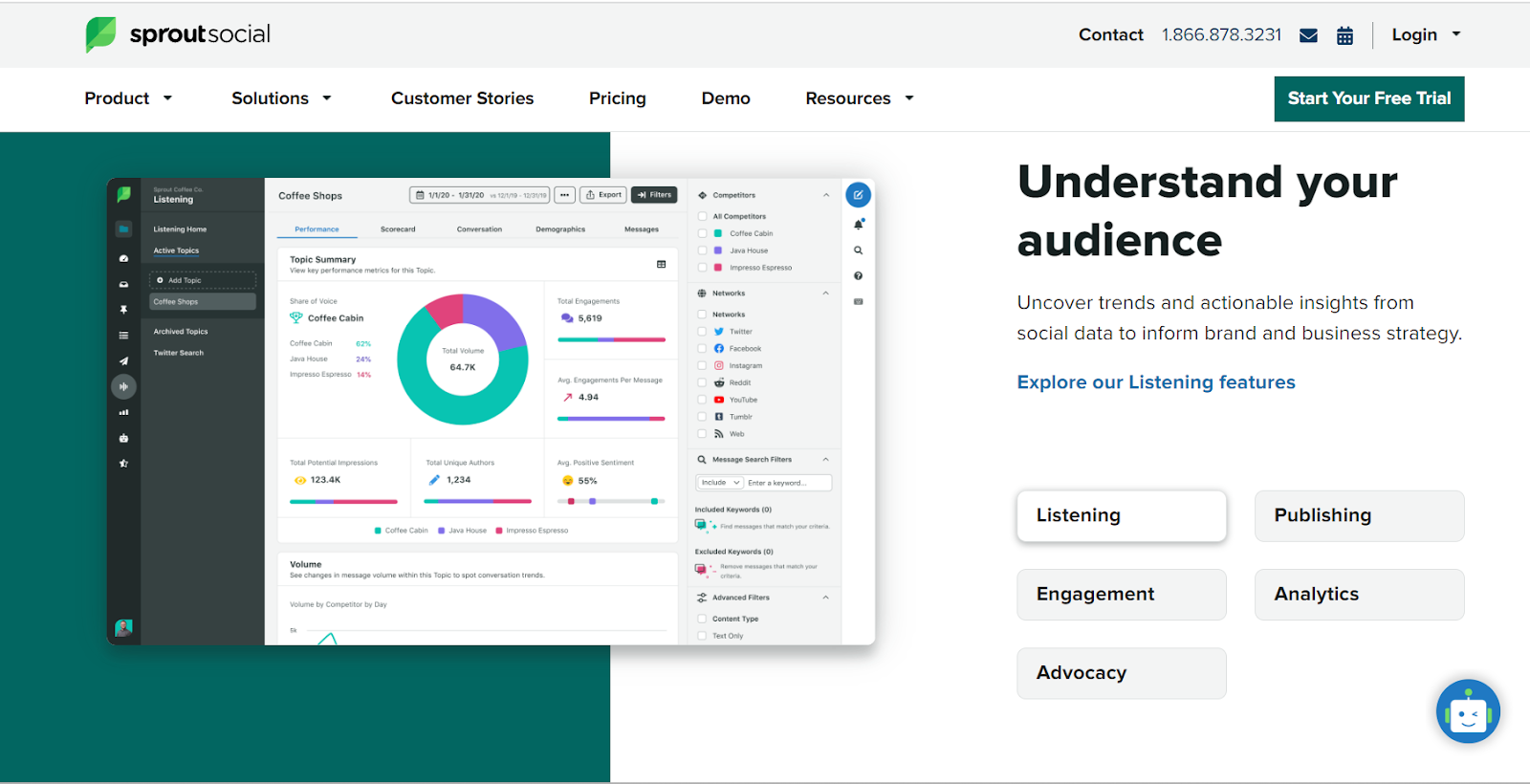The width and height of the screenshot is (1530, 784).
Task: Click the Add Topic dashed box
Action: coord(203,280)
